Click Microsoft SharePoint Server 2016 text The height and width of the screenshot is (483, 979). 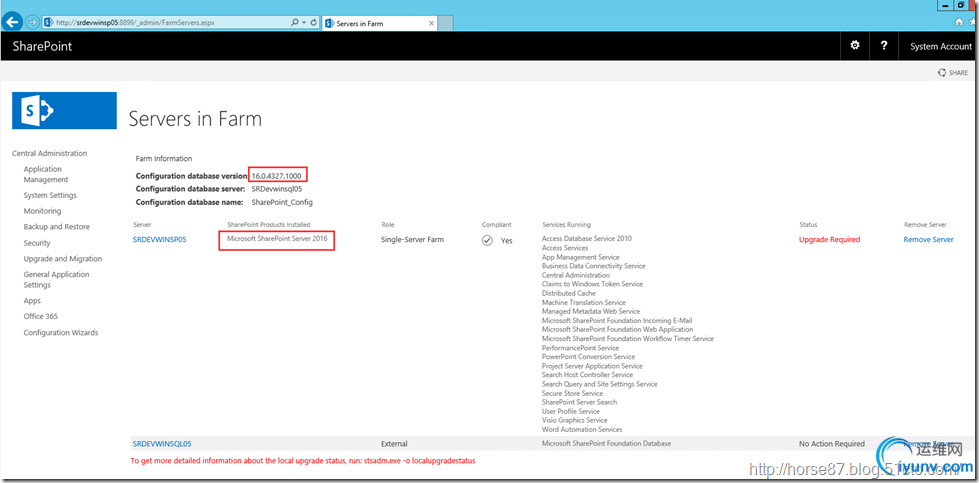tap(277, 238)
